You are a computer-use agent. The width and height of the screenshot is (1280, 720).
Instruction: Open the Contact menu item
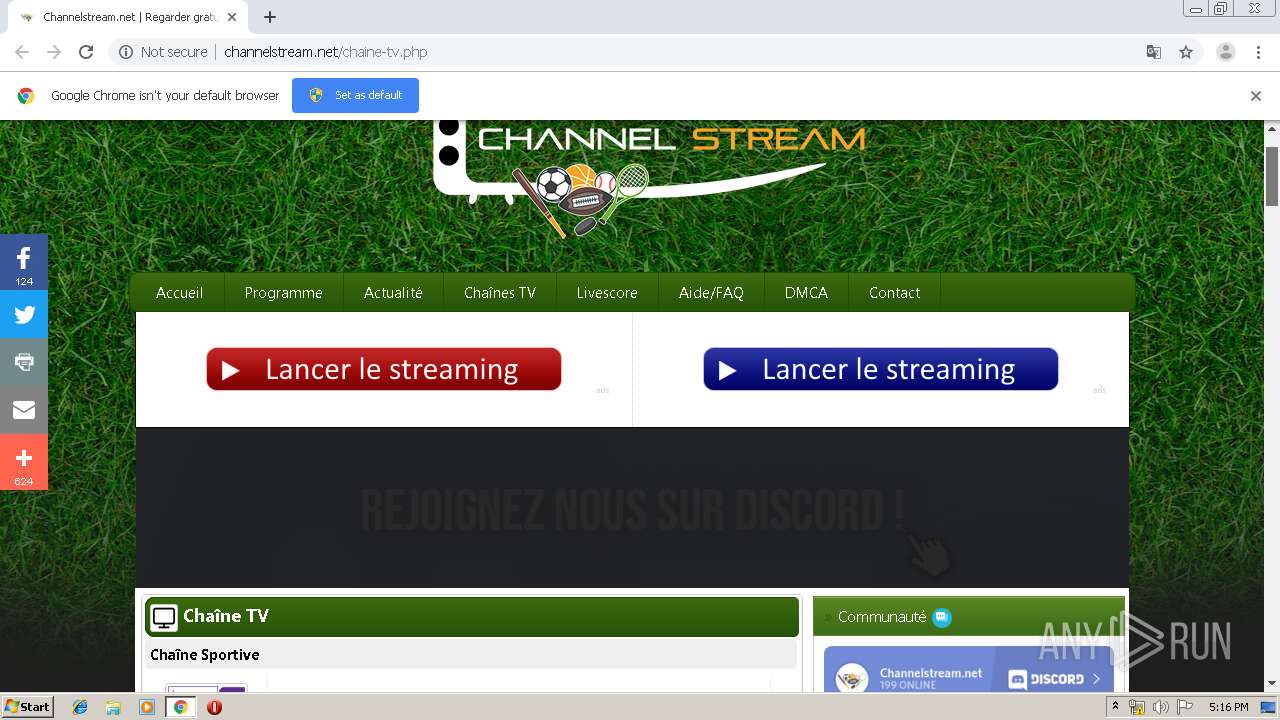tap(894, 293)
